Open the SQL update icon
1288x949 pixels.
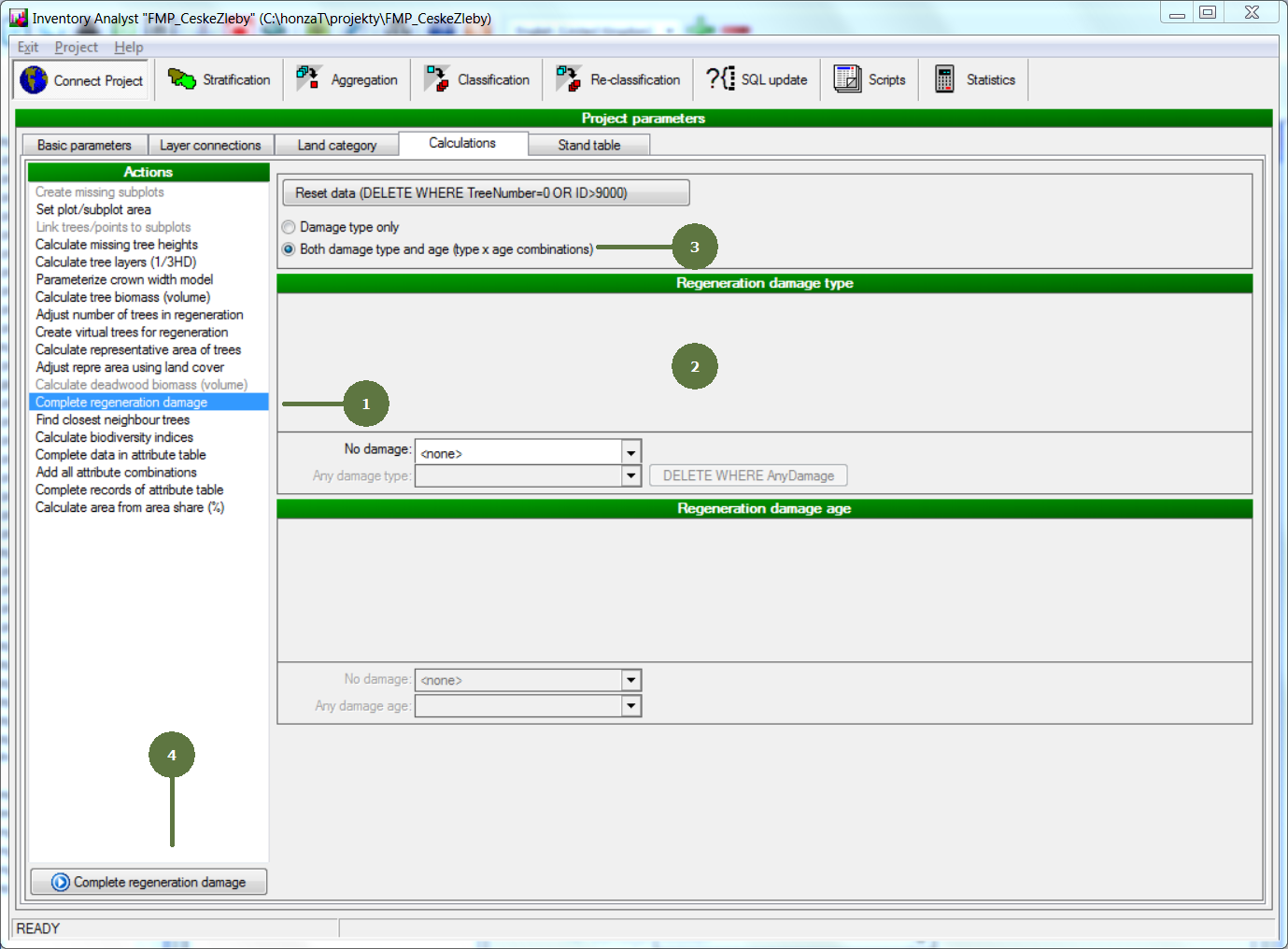(x=720, y=79)
